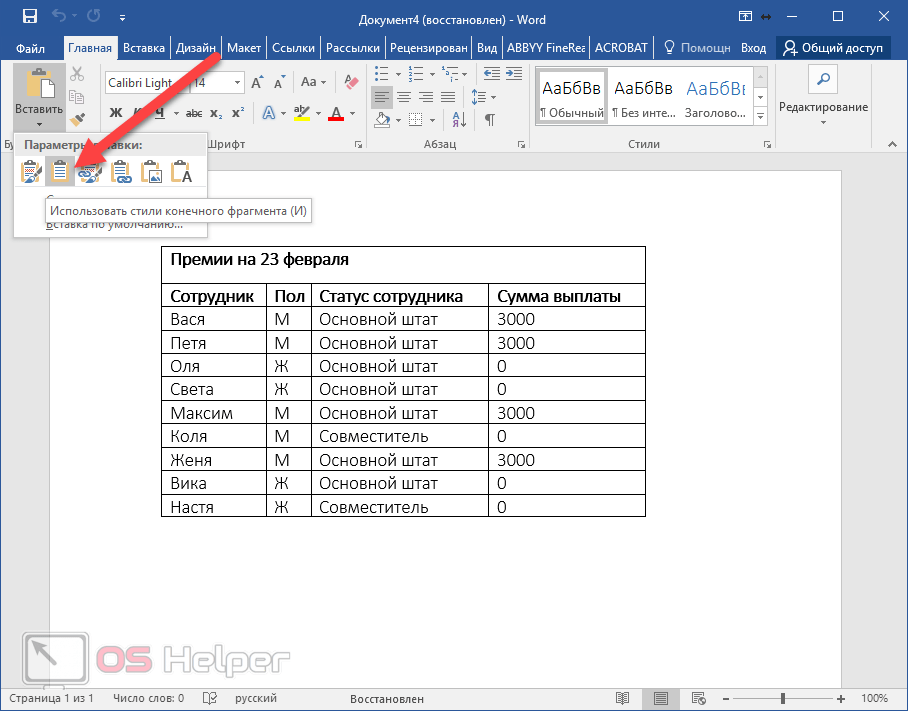Image resolution: width=908 pixels, height=711 pixels.
Task: Toggle bold Ж formatting
Action: pyautogui.click(x=115, y=112)
